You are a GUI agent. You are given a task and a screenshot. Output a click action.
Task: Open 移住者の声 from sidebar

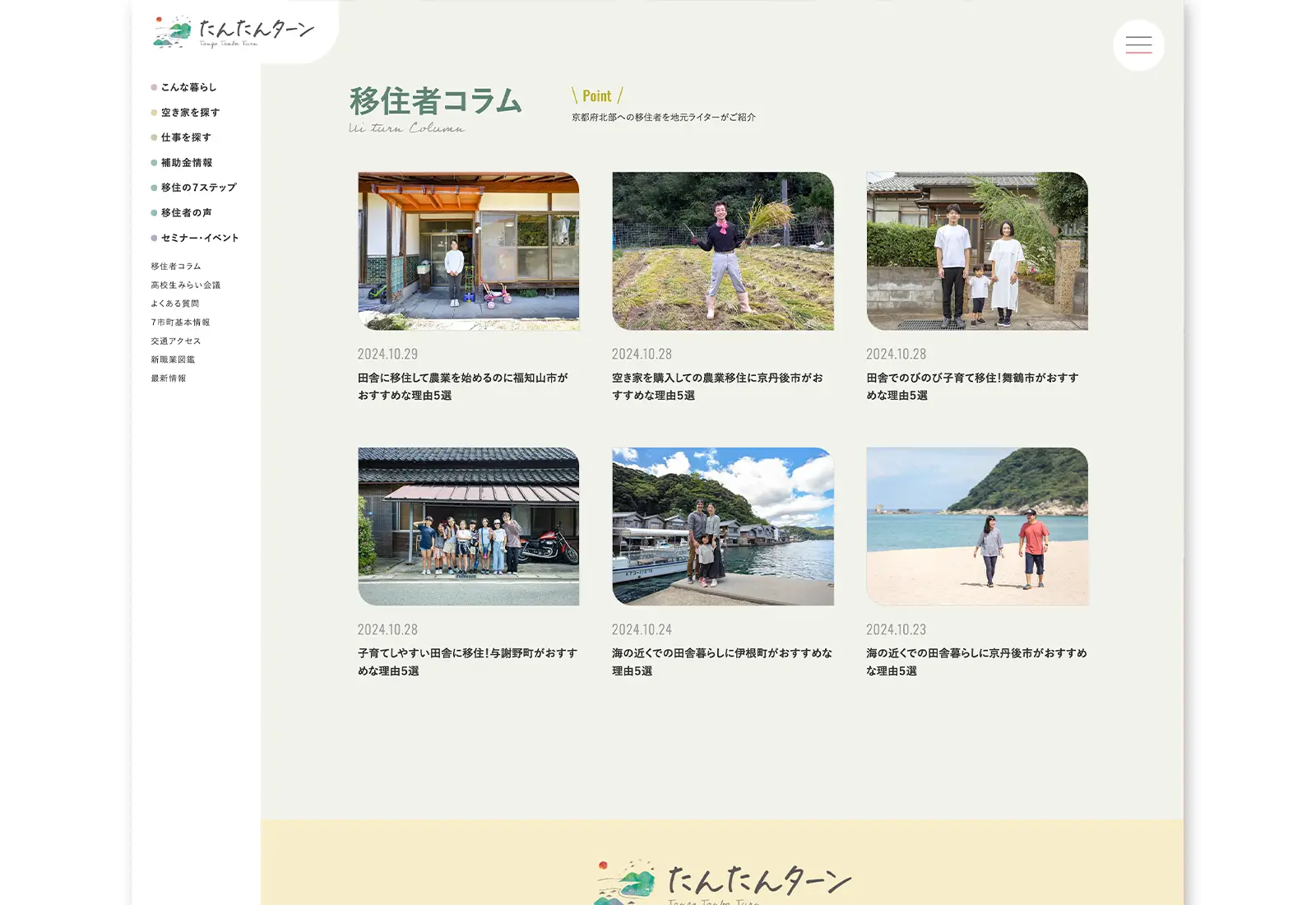[x=186, y=213]
